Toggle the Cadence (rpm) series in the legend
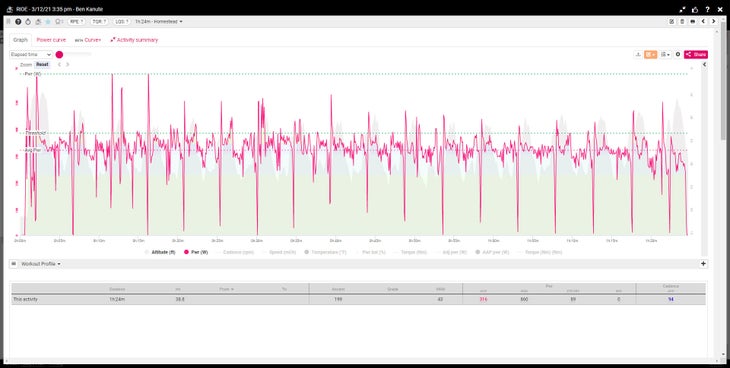This screenshot has width=730, height=368. (x=235, y=252)
